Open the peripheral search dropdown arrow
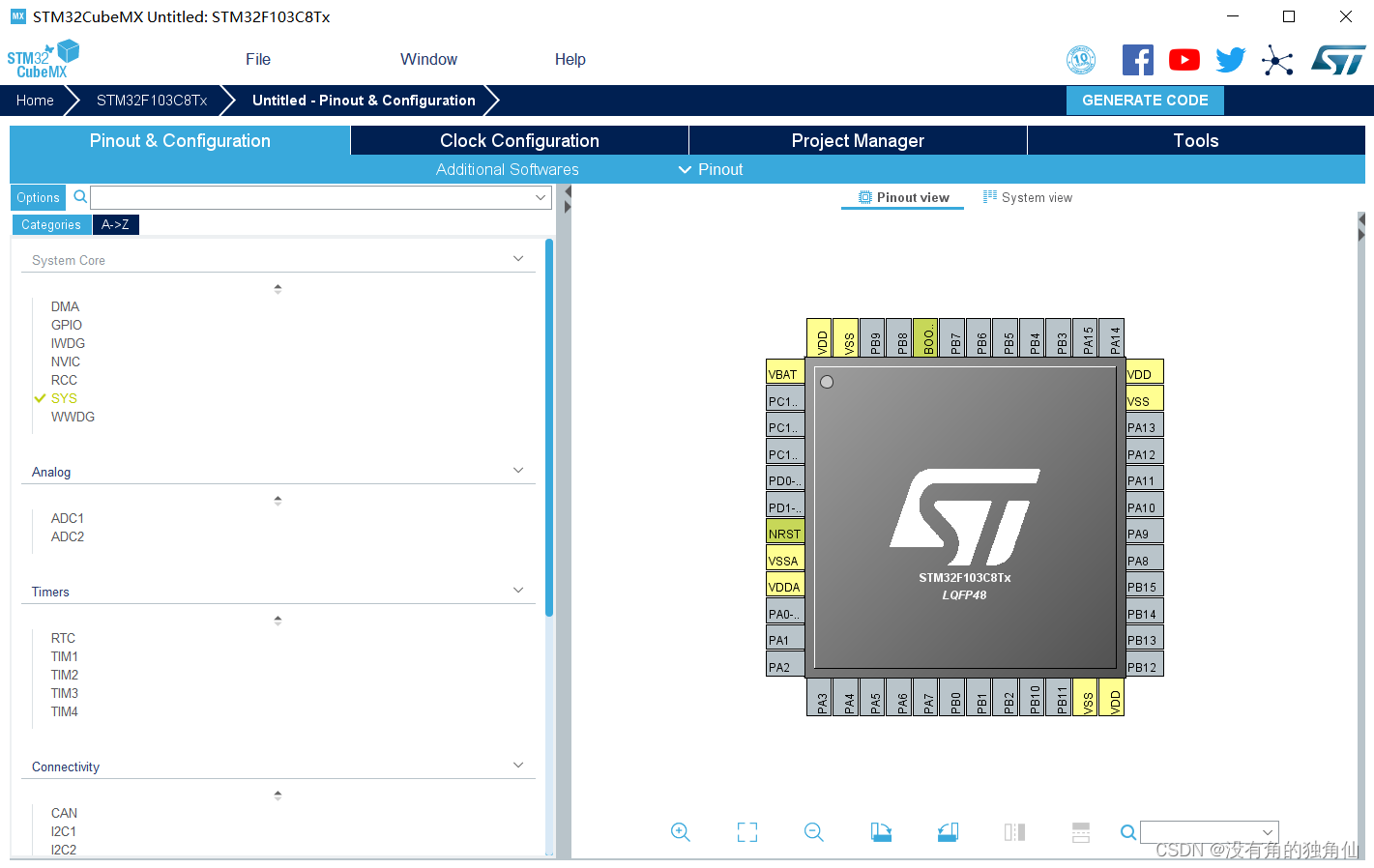1374x868 pixels. tap(541, 197)
